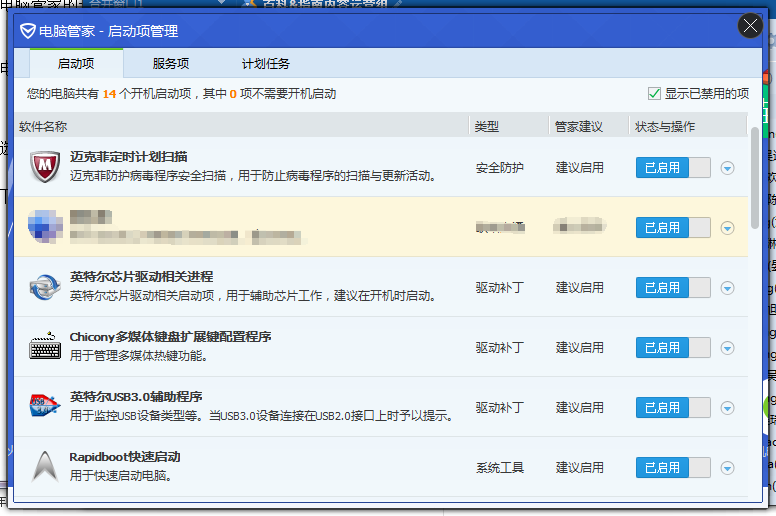Click the orange startup count 14

pyautogui.click(x=109, y=94)
